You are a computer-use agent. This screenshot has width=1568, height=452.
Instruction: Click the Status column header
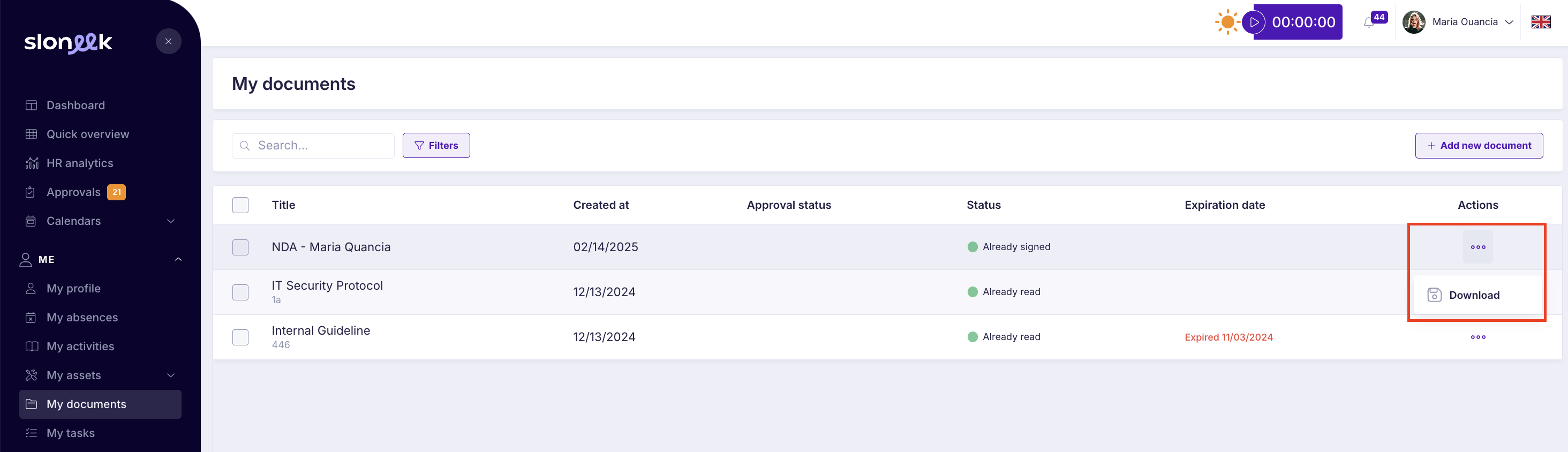click(983, 205)
